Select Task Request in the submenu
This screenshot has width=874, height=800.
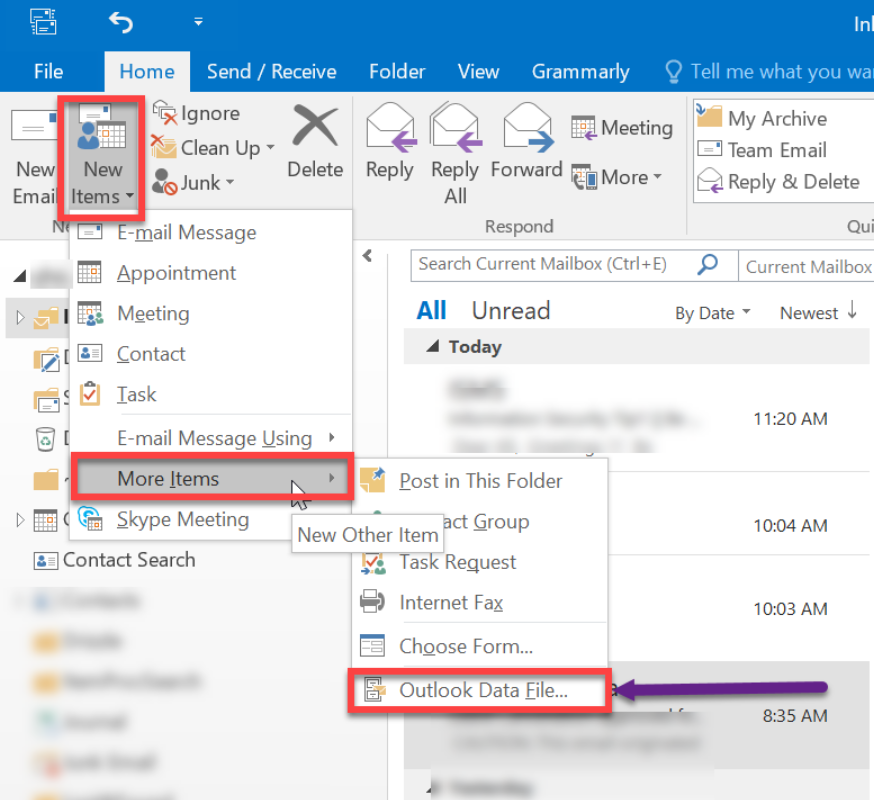click(x=481, y=562)
